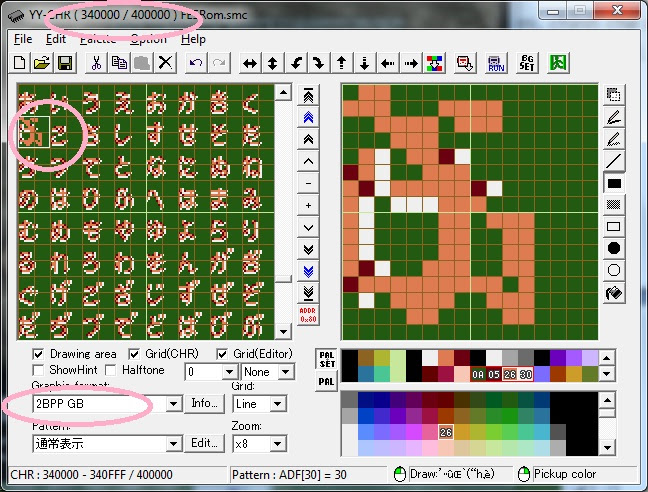This screenshot has width=648, height=492.
Task: Jump to ROM start with top arrow
Action: 308,96
